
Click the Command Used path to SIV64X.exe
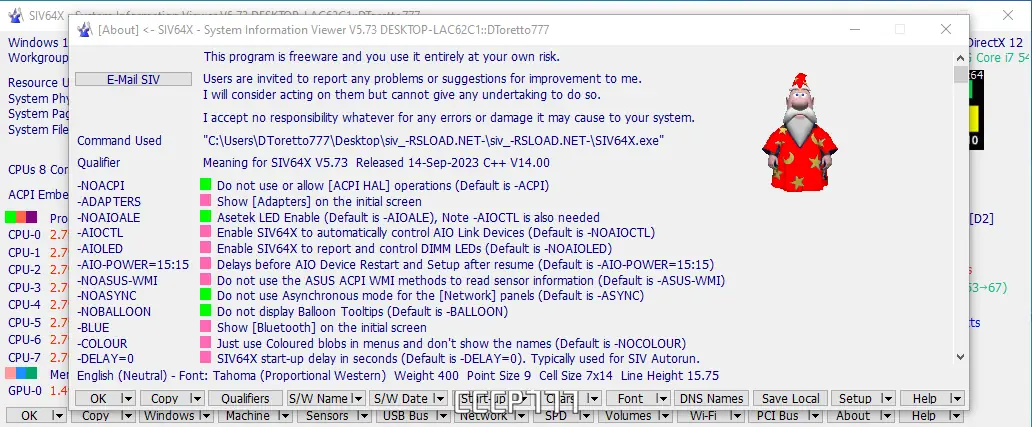point(433,140)
